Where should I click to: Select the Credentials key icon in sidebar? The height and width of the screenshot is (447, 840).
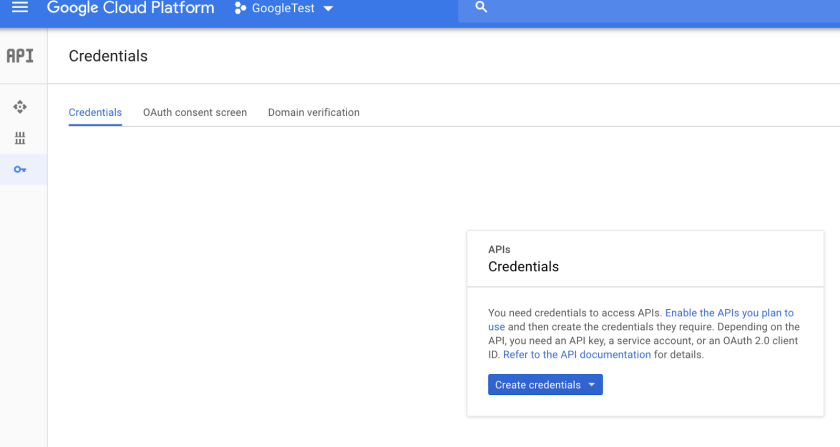pyautogui.click(x=20, y=170)
